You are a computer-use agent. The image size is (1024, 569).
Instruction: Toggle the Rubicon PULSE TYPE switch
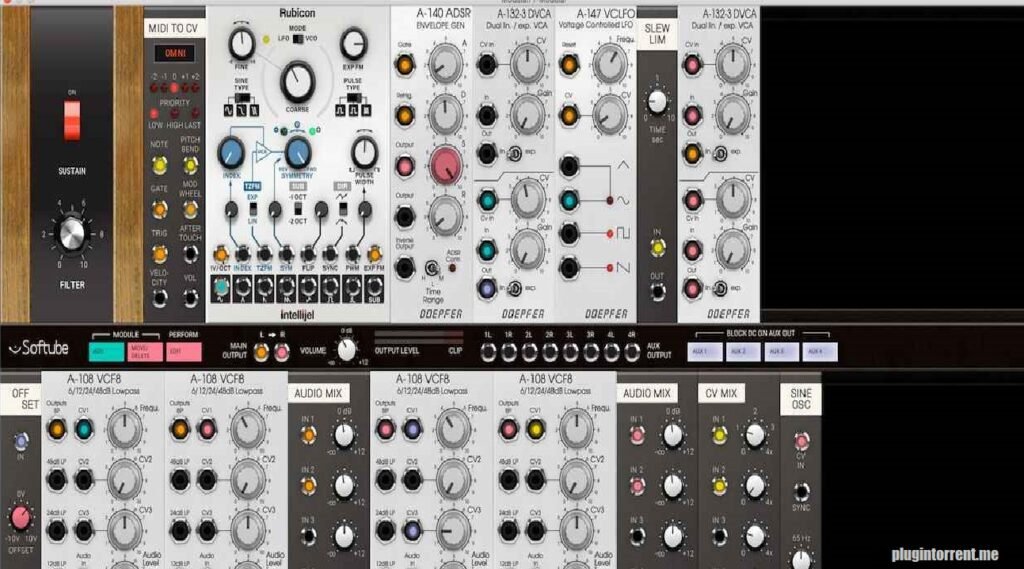click(353, 98)
